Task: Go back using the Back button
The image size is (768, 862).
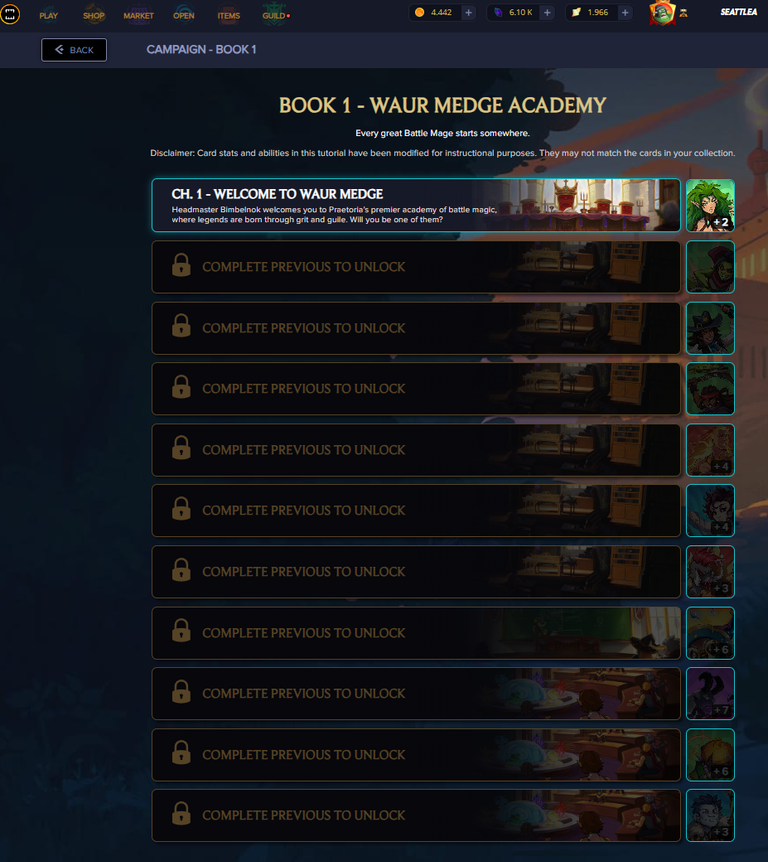Action: pos(74,50)
